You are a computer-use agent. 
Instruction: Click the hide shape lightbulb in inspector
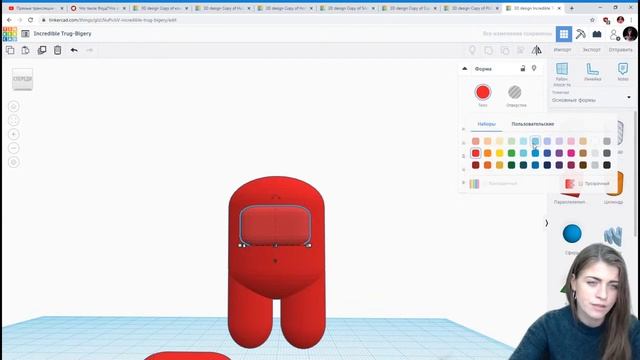tap(534, 69)
